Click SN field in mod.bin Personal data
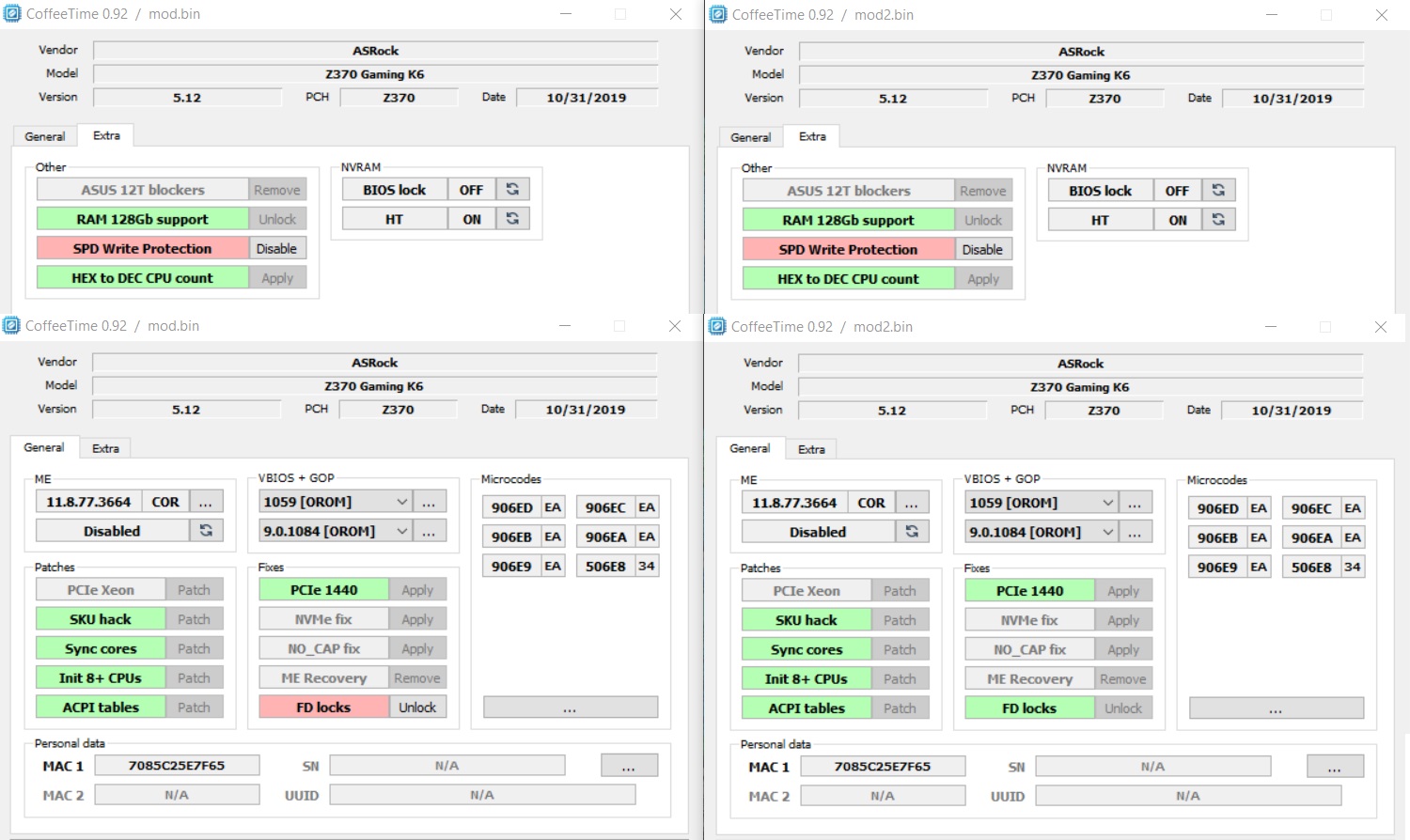The height and width of the screenshot is (840, 1410). point(447,766)
